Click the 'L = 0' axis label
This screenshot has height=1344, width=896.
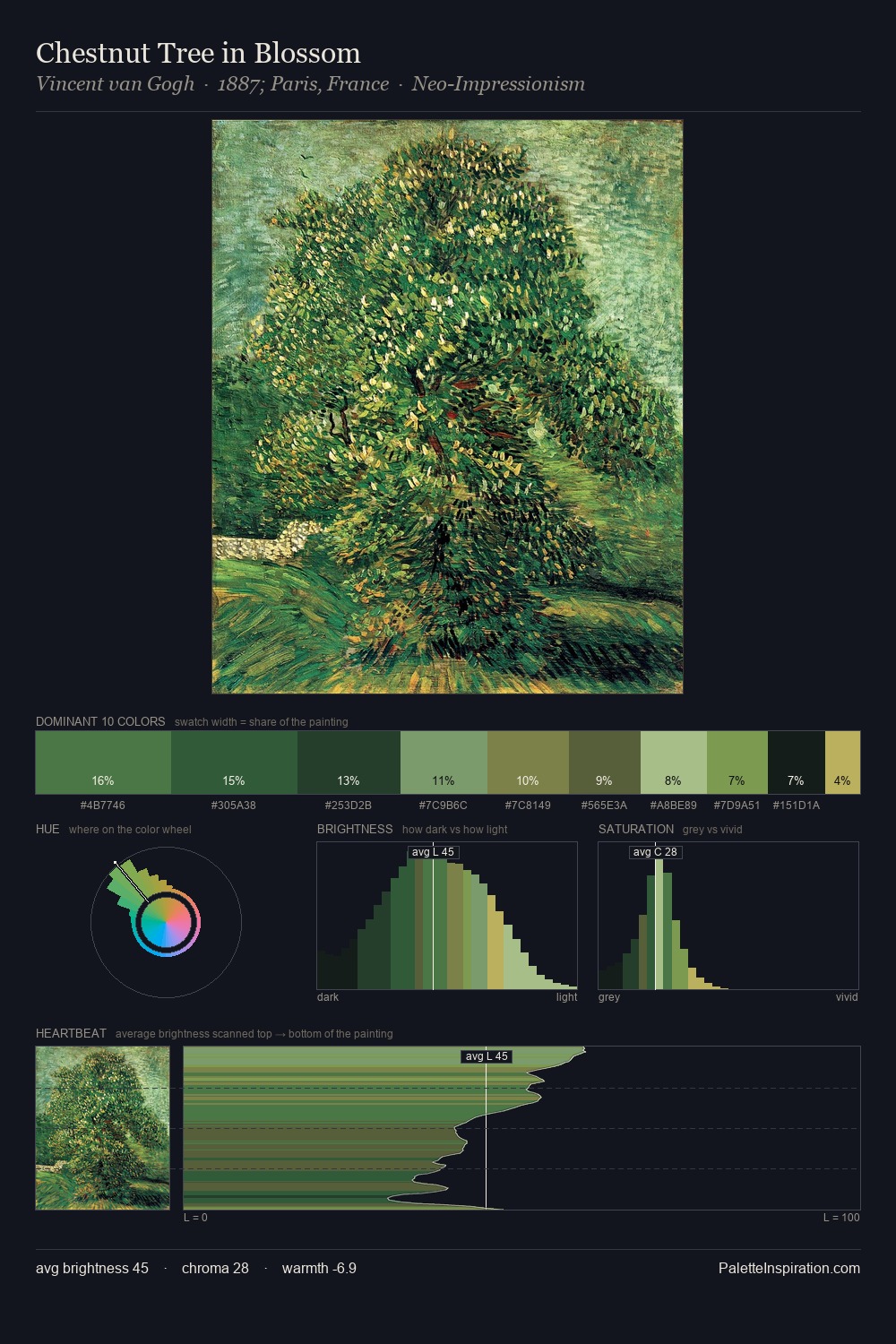pyautogui.click(x=195, y=1218)
